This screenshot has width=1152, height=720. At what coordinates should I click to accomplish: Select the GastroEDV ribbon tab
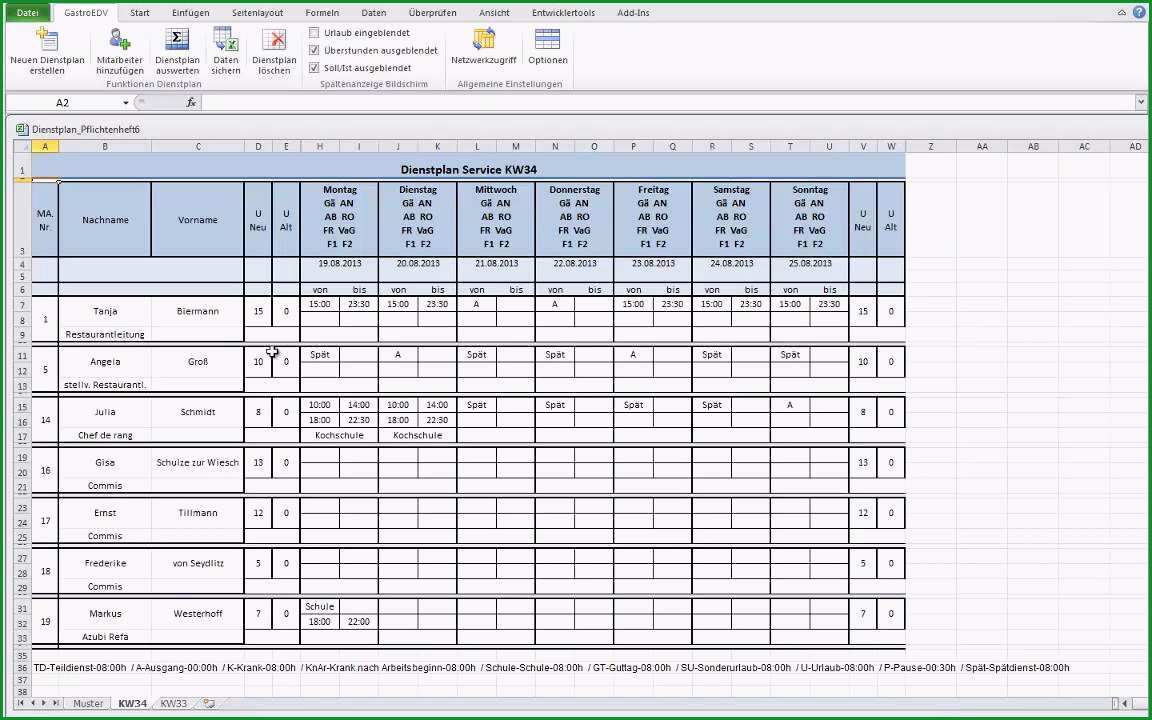(x=86, y=12)
